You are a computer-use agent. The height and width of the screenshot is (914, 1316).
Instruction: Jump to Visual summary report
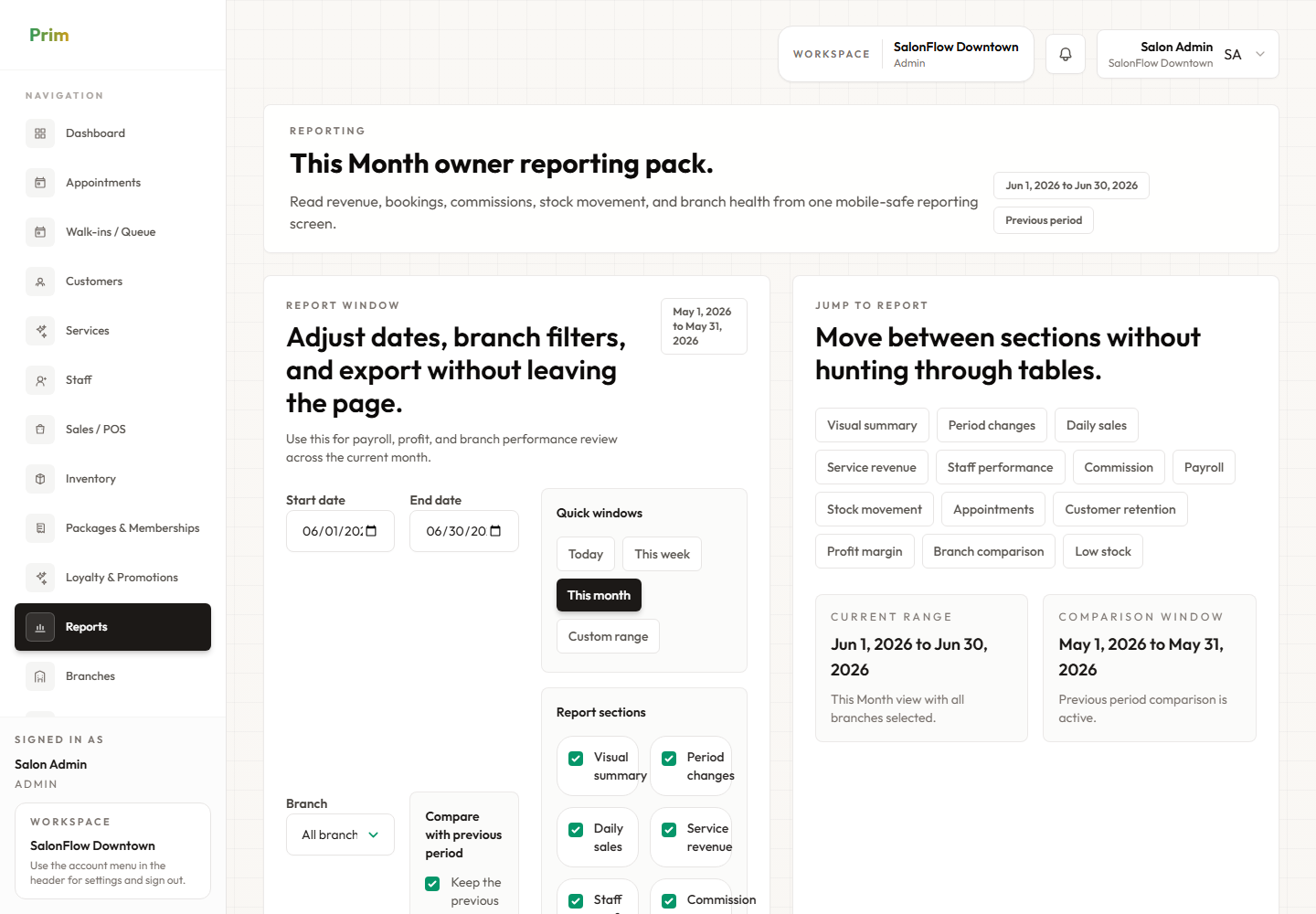(x=872, y=425)
